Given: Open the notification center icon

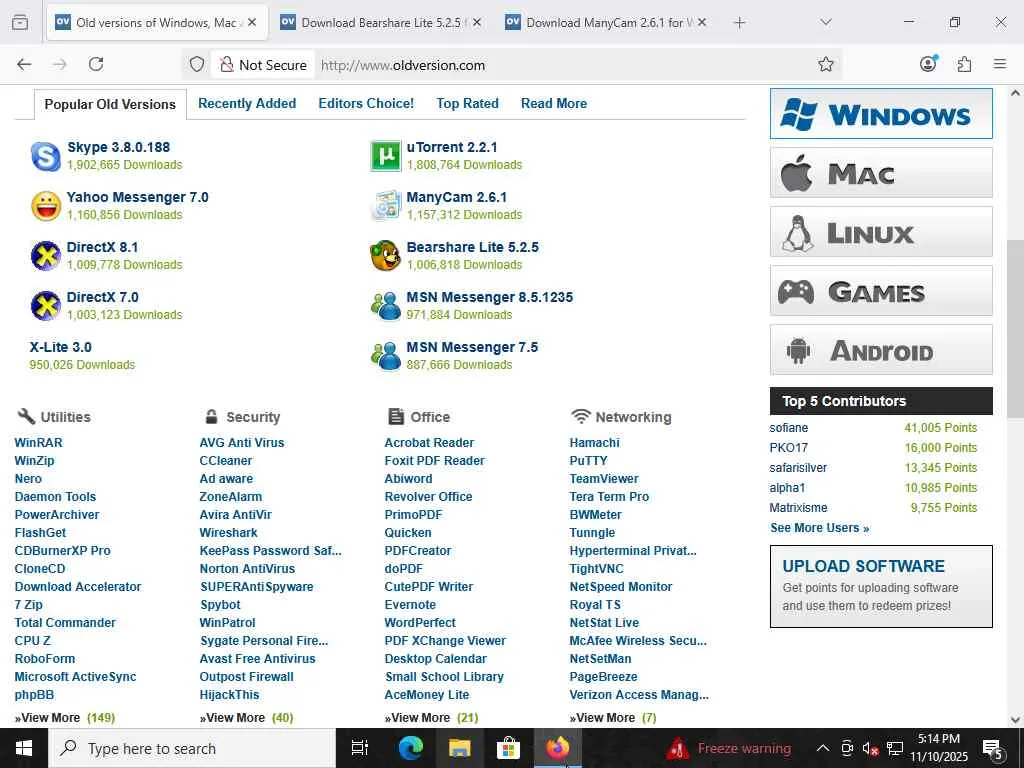Looking at the screenshot, I should pos(993,748).
